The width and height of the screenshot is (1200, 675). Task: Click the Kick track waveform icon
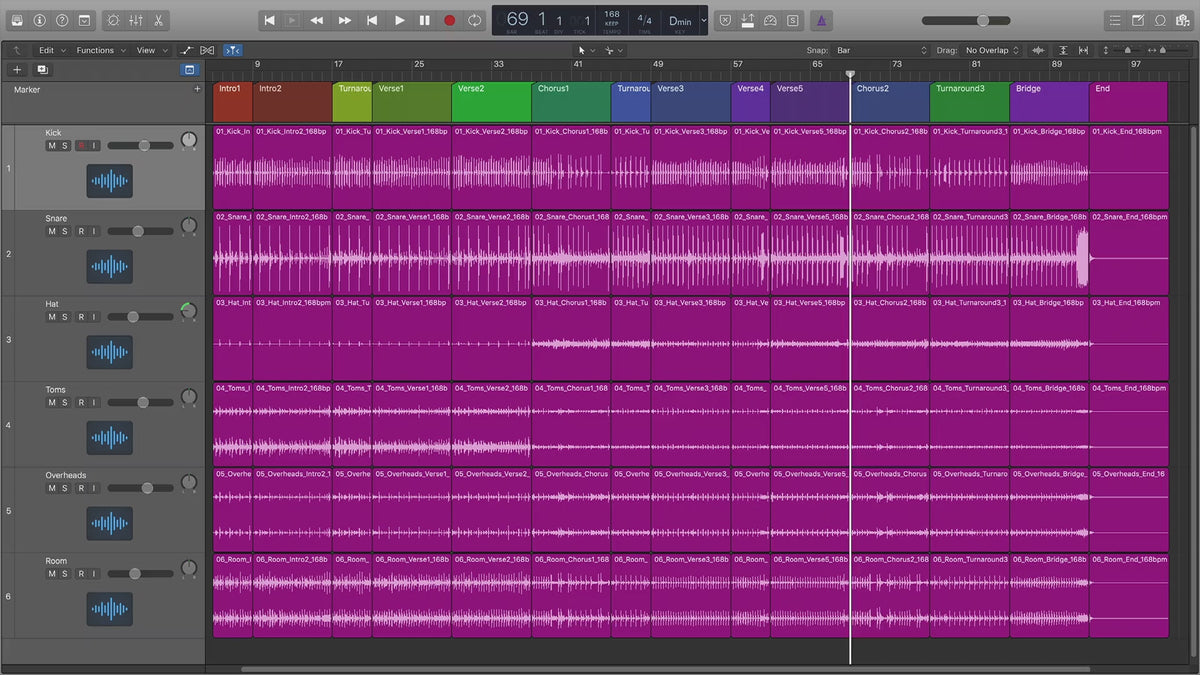(109, 181)
